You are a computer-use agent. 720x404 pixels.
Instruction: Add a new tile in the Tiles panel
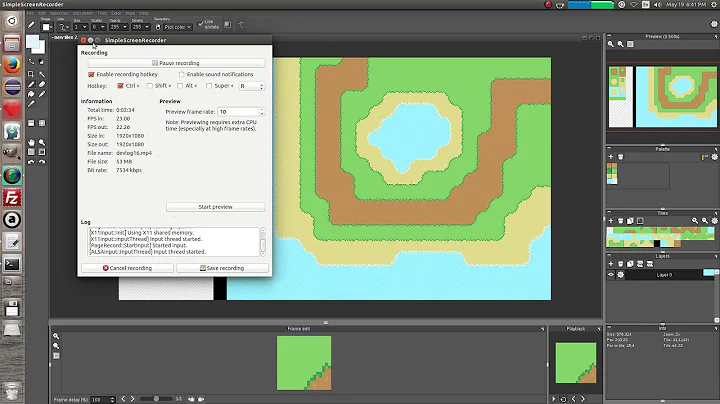tap(611, 221)
